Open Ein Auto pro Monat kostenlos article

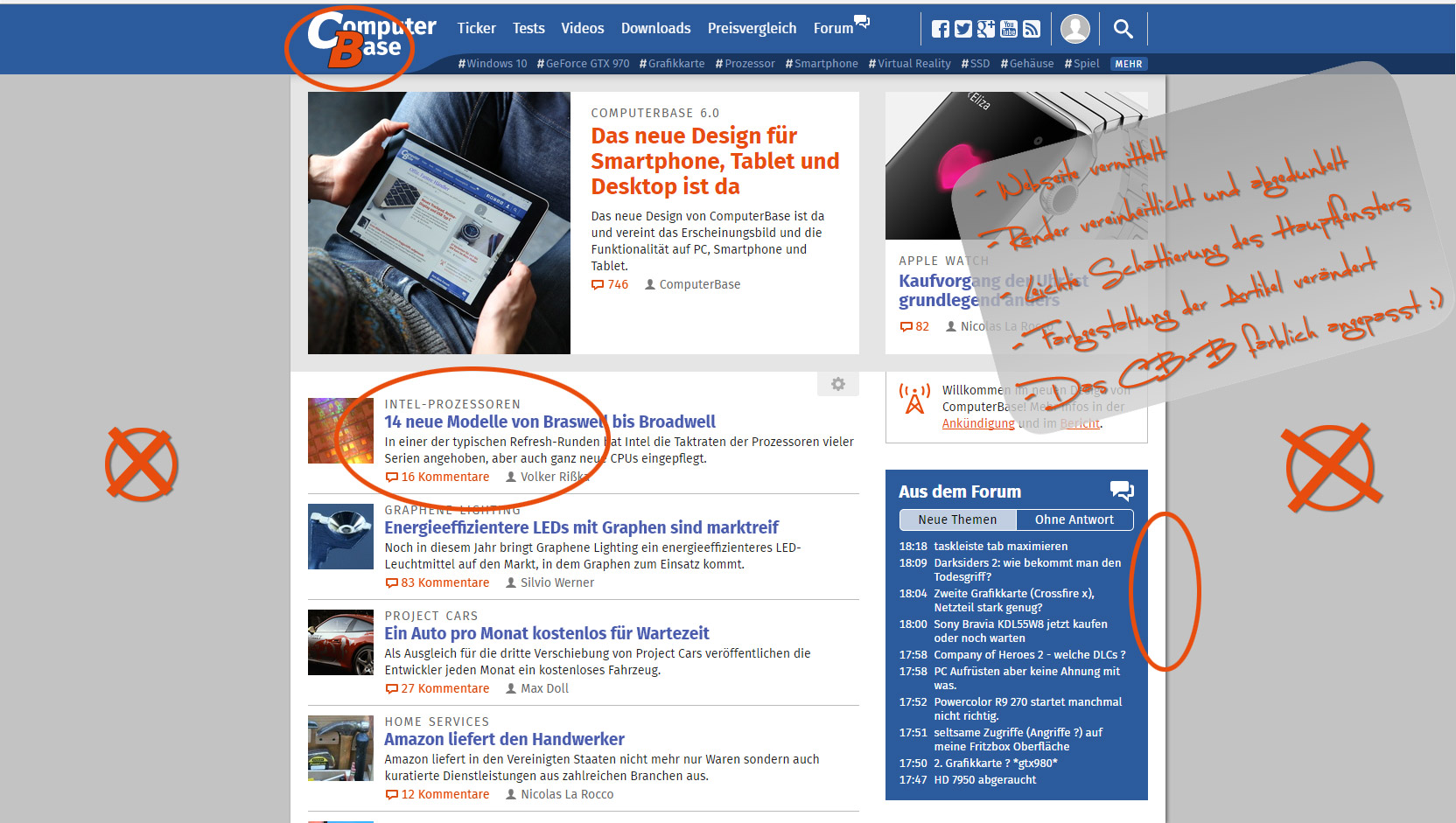[x=547, y=633]
